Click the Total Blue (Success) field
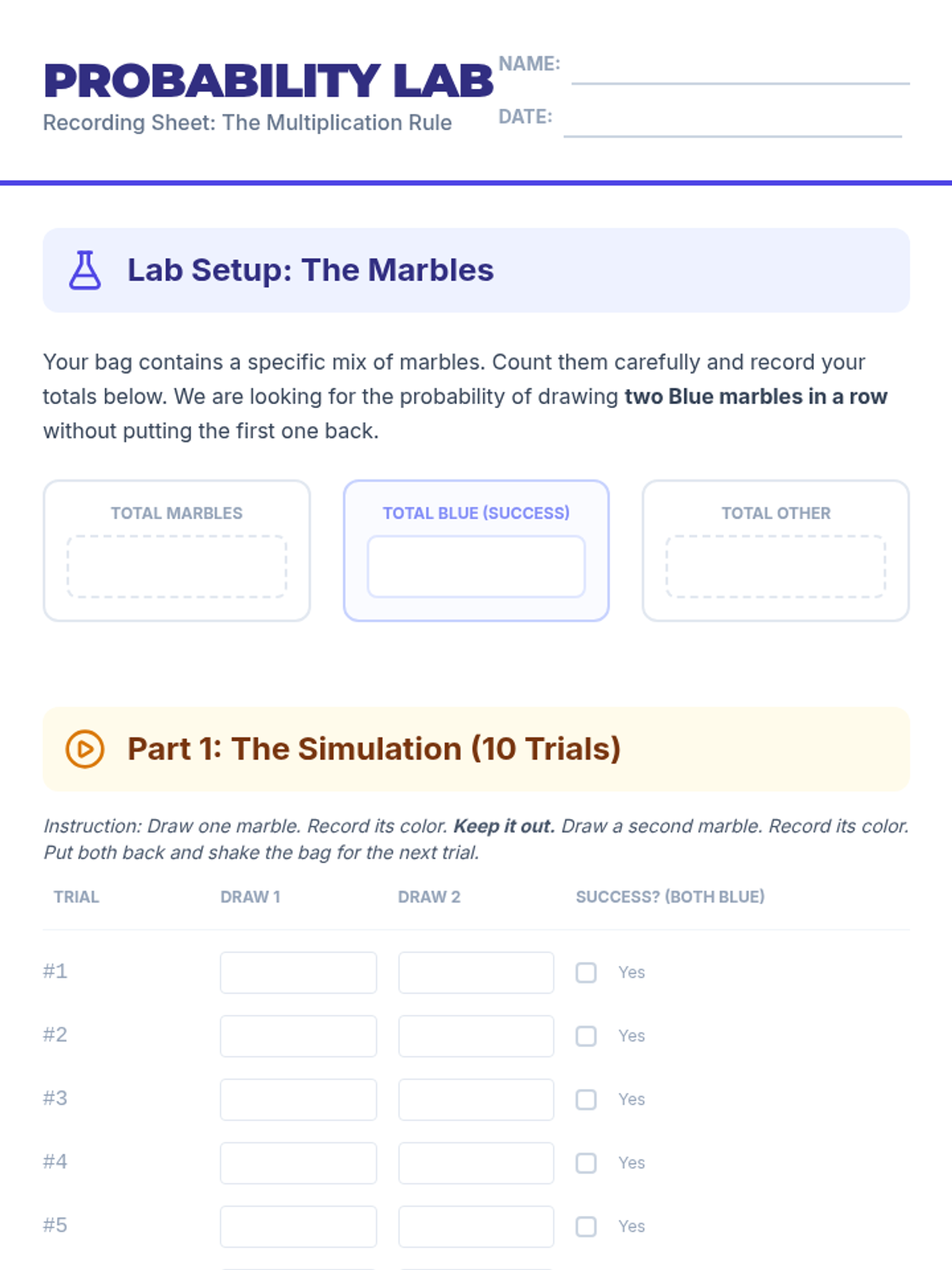 click(476, 566)
